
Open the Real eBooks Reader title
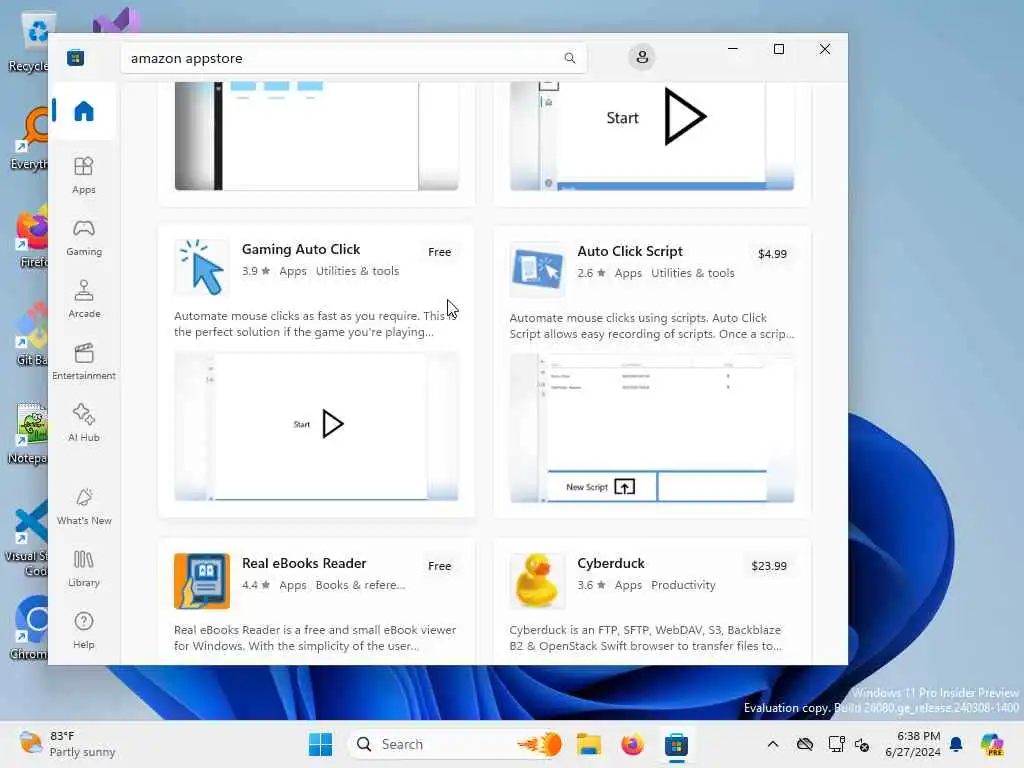tap(304, 563)
